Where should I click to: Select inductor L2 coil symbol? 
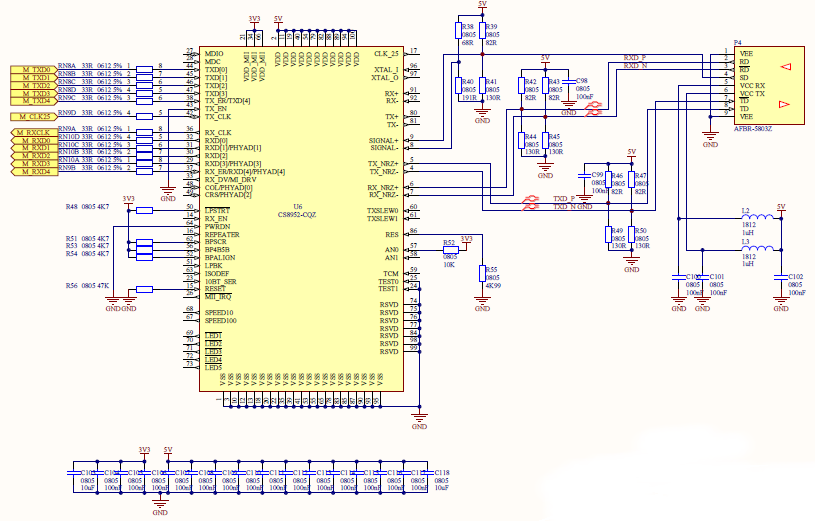757,217
